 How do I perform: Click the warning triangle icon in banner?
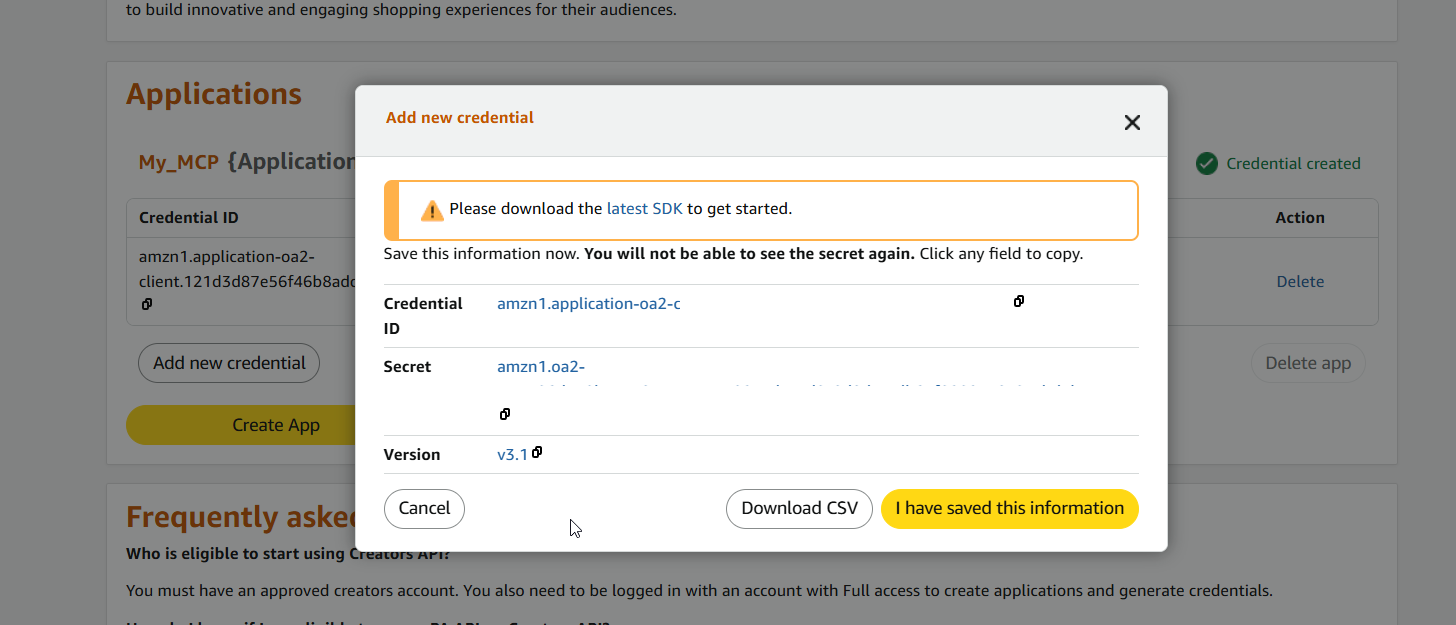(432, 210)
